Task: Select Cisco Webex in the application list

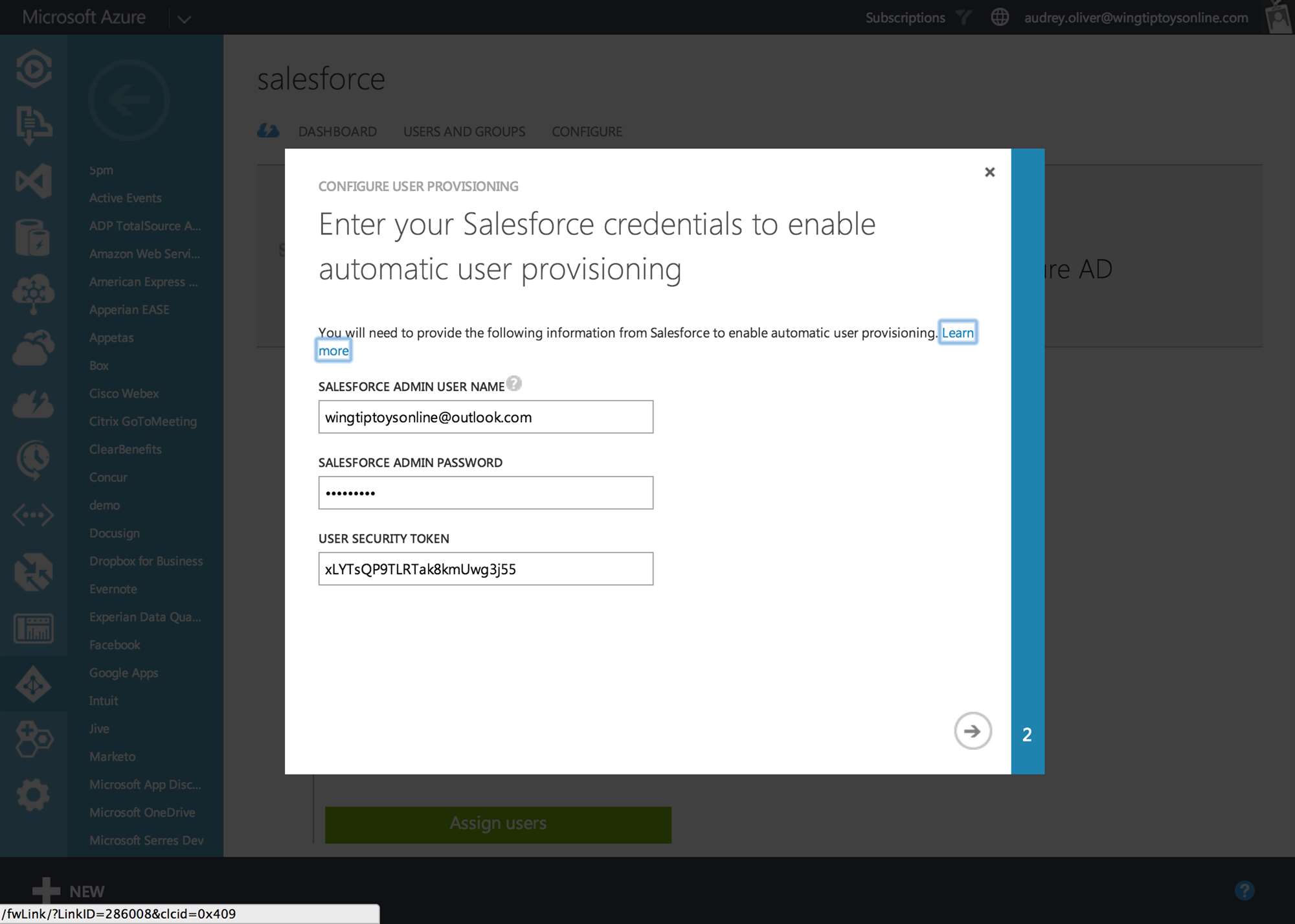Action: [x=124, y=393]
